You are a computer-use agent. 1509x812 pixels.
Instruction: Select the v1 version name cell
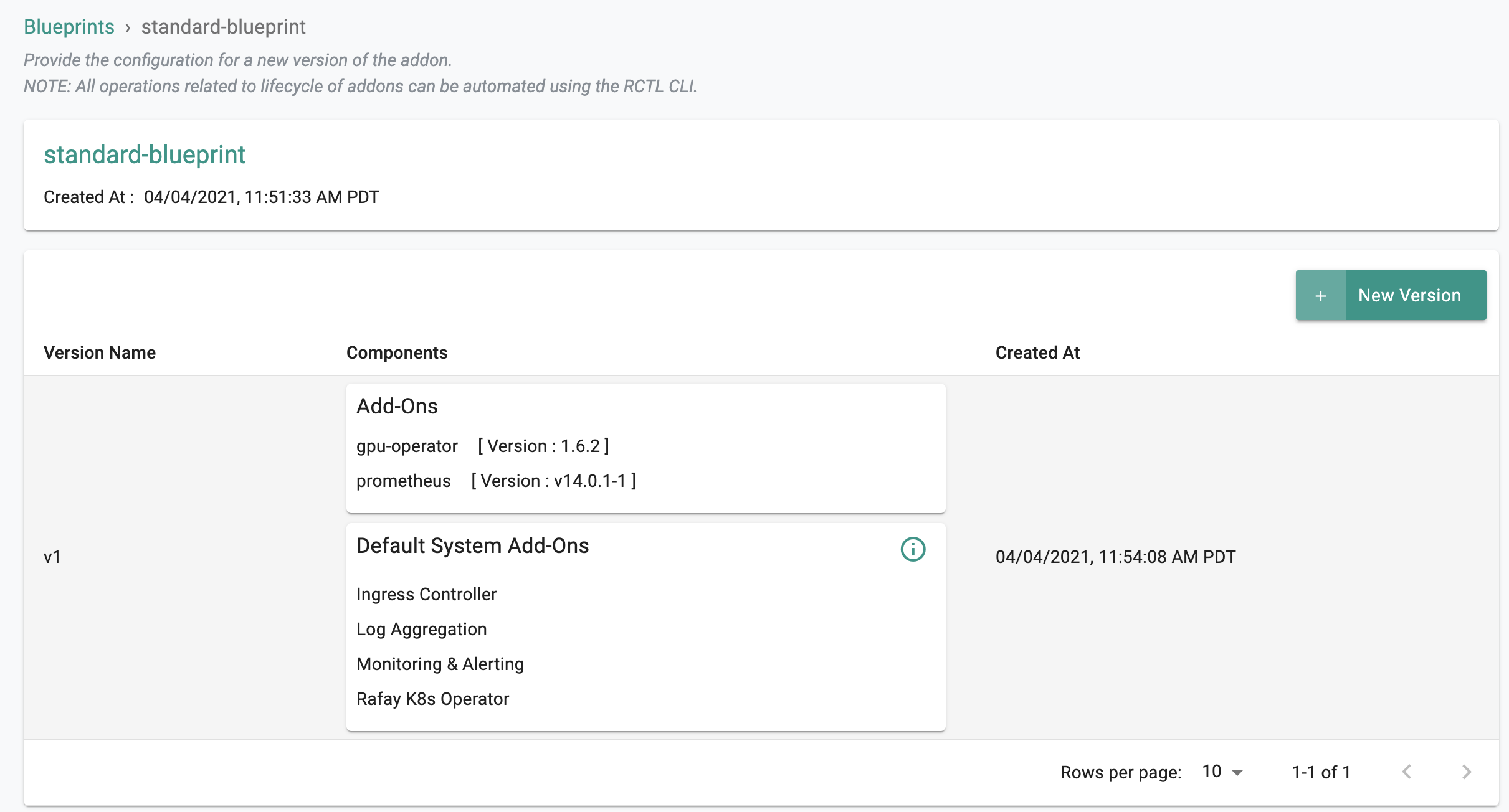coord(52,557)
